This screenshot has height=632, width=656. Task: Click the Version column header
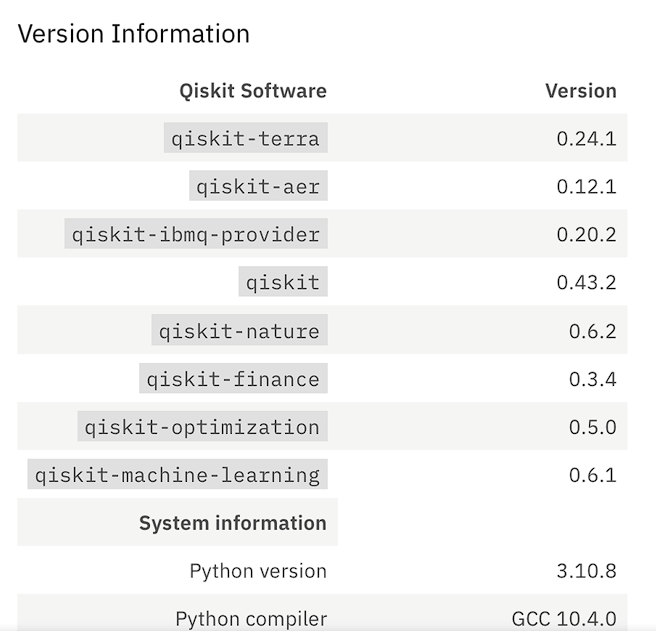(580, 91)
